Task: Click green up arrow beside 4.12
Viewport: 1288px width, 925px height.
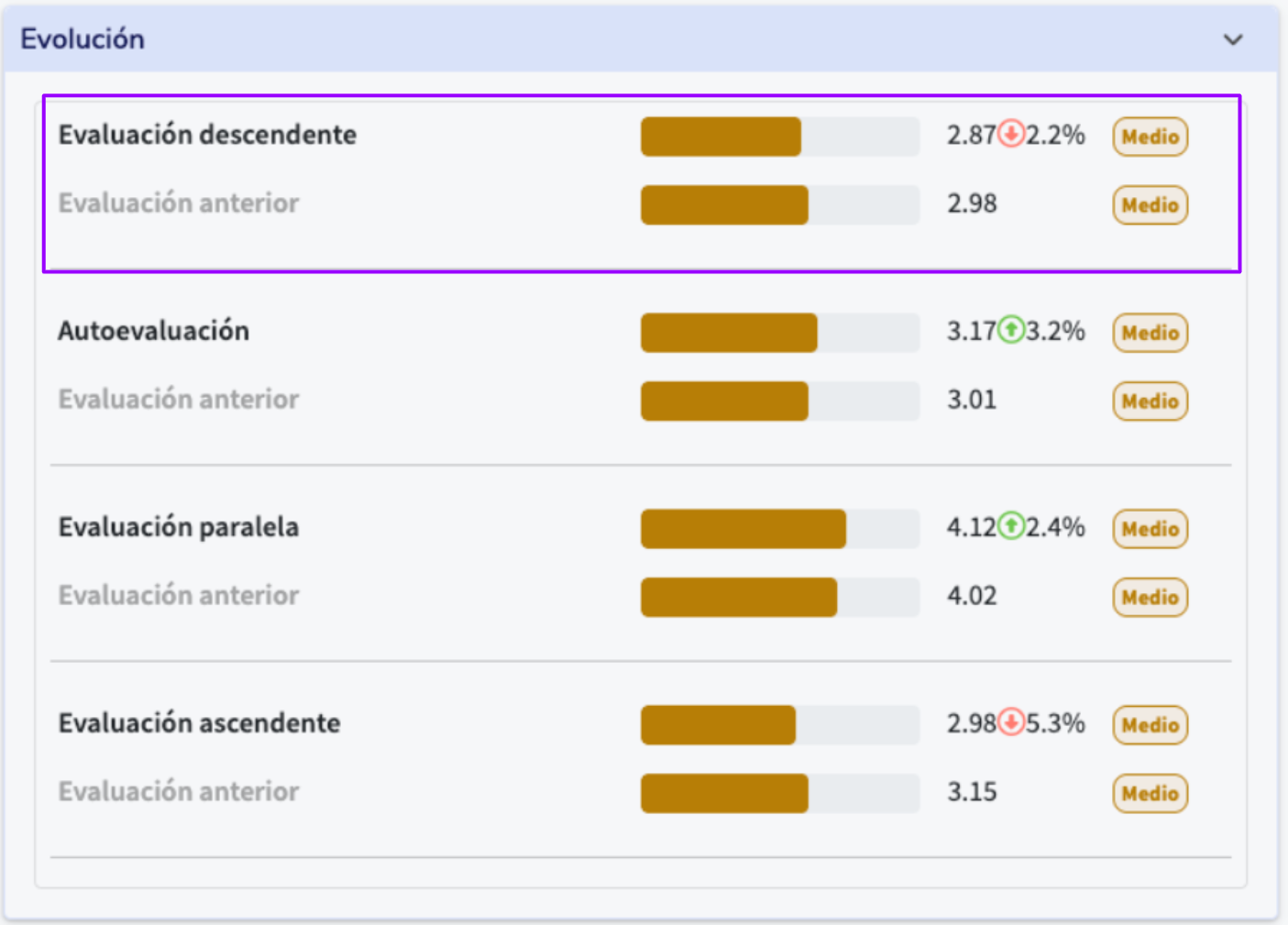Action: [x=1011, y=526]
